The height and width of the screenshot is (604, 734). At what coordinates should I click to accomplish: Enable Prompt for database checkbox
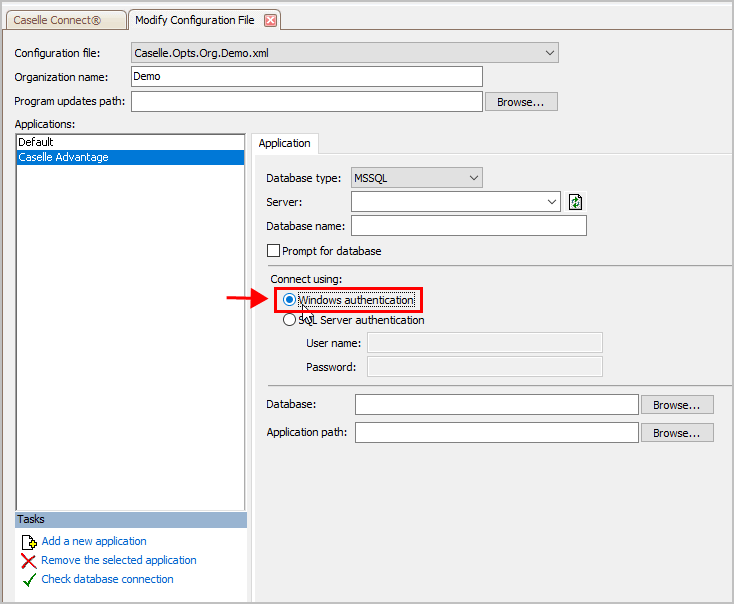pos(273,250)
